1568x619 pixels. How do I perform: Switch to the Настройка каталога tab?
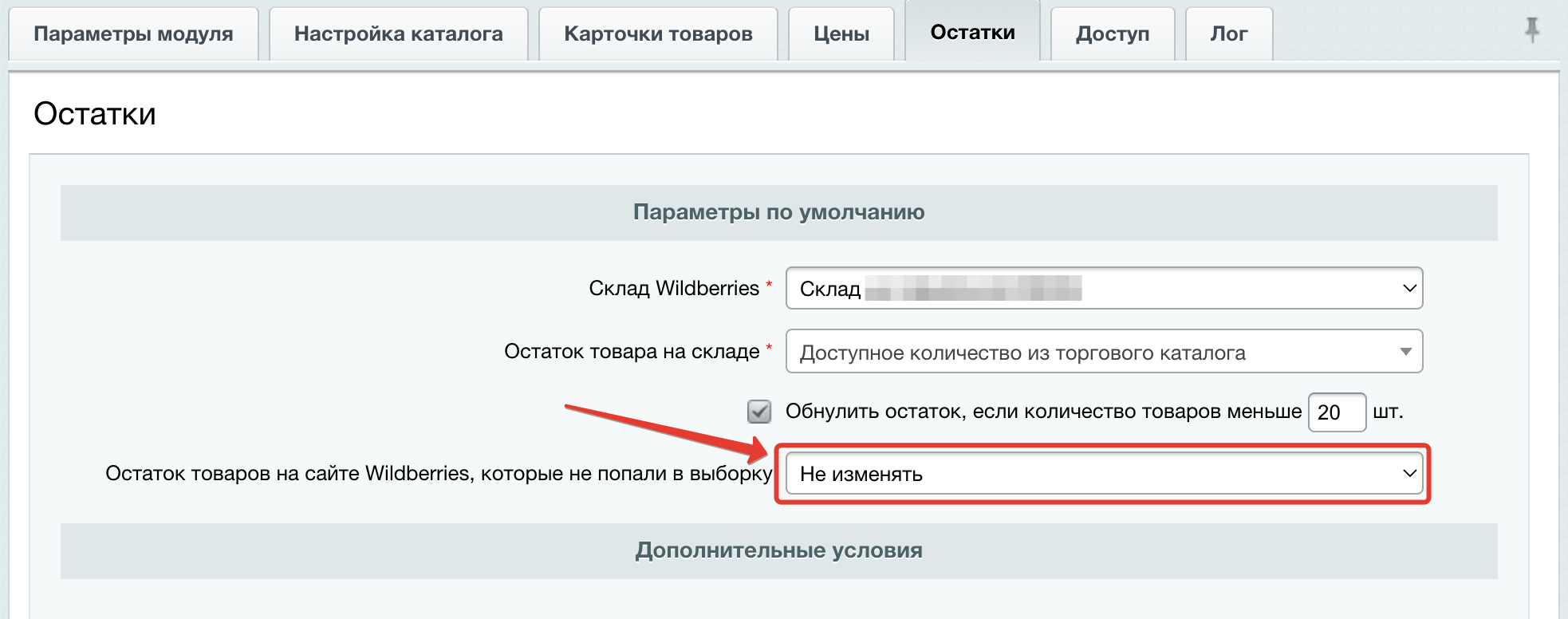398,34
